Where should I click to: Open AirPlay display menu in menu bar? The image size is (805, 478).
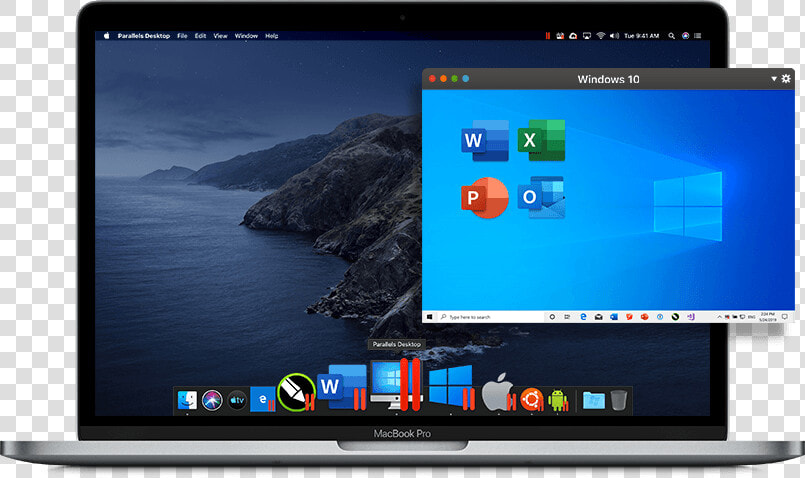pyautogui.click(x=587, y=36)
